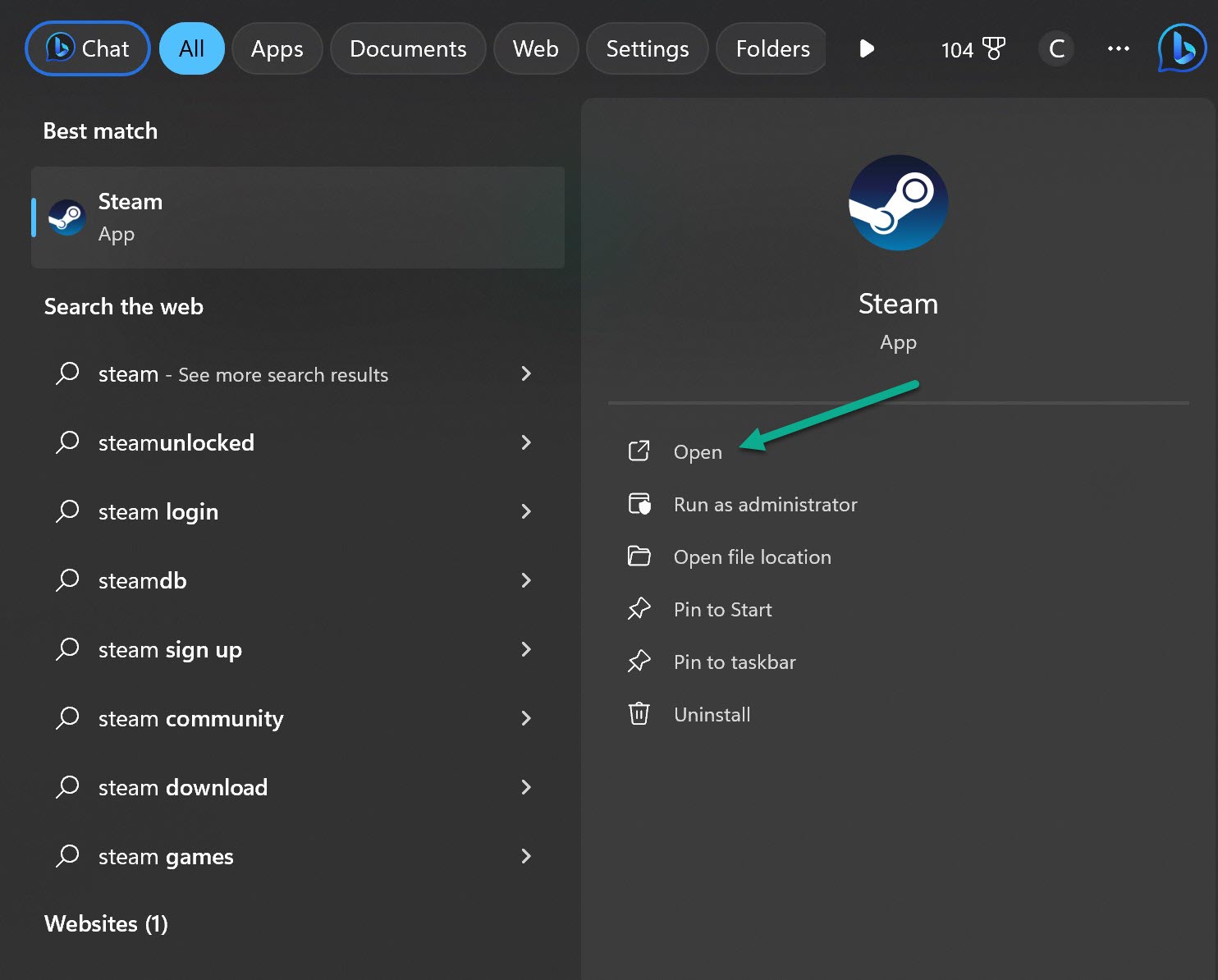The width and height of the screenshot is (1218, 980).
Task: Click the Search the web heading
Action: tap(123, 307)
